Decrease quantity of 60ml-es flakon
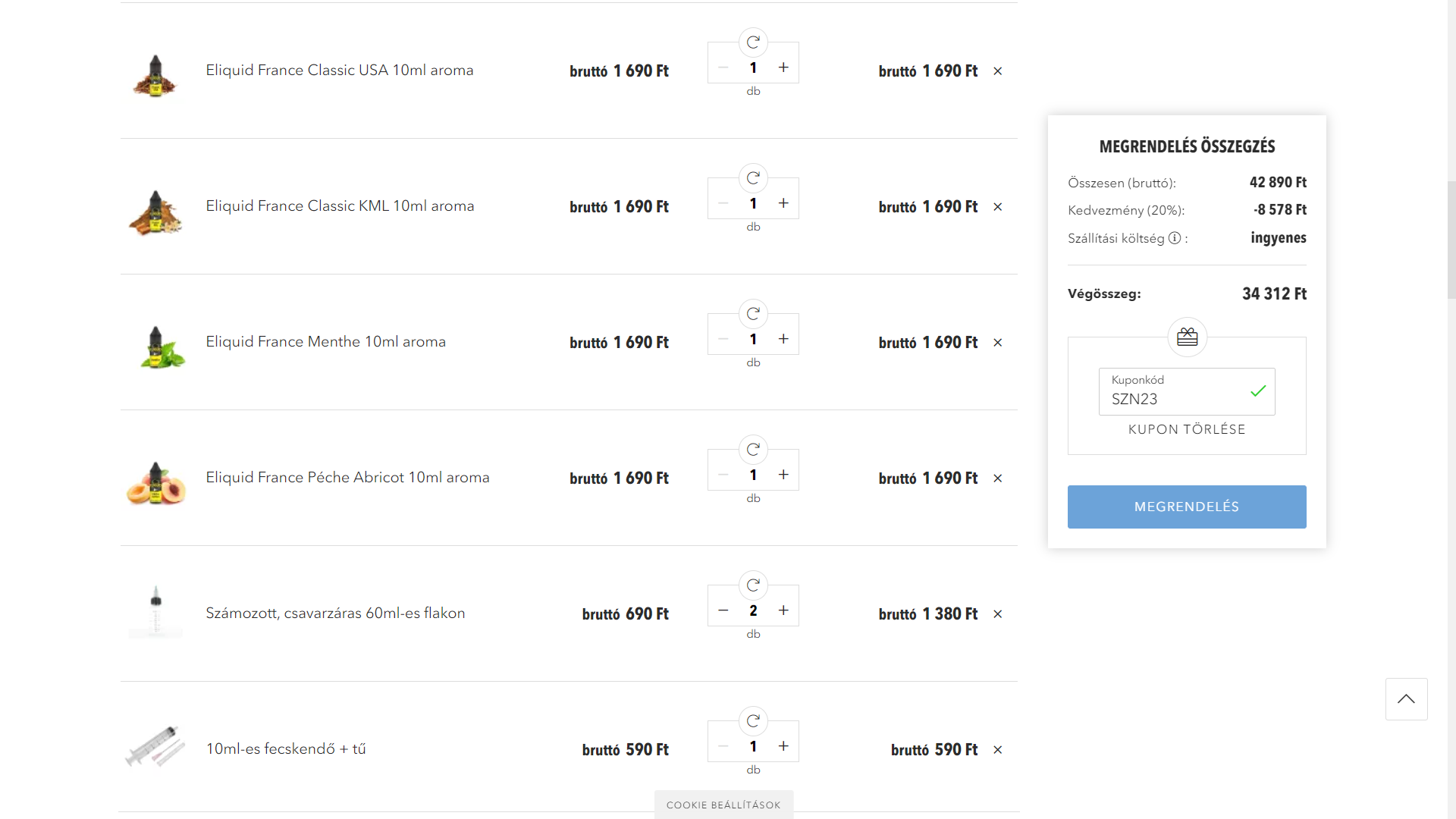The image size is (1456, 819). pyautogui.click(x=723, y=610)
